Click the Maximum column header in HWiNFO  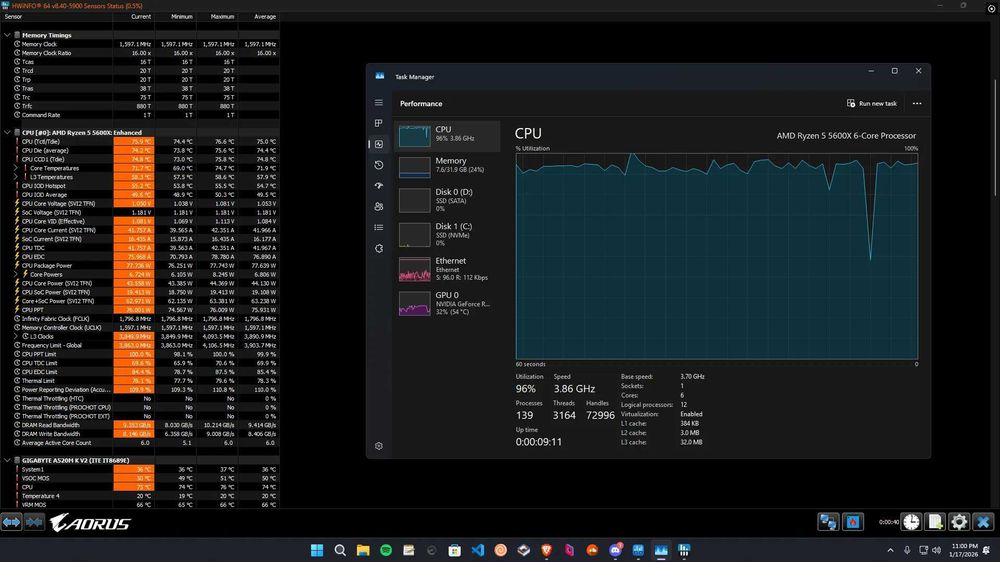tap(217, 17)
